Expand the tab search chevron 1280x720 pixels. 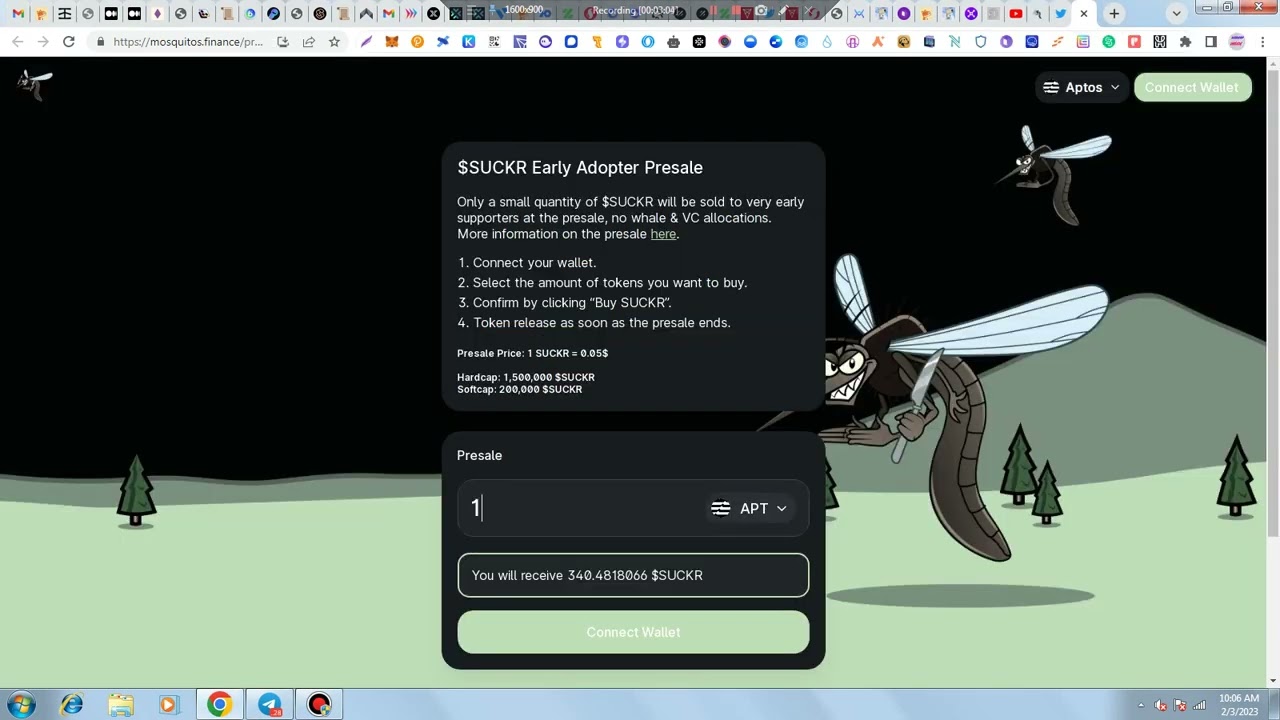pyautogui.click(x=1176, y=14)
